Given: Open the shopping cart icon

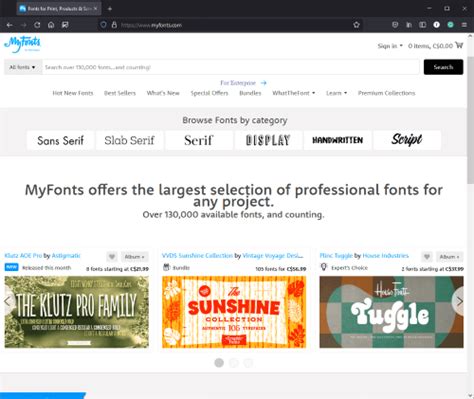Looking at the screenshot, I should coord(459,45).
